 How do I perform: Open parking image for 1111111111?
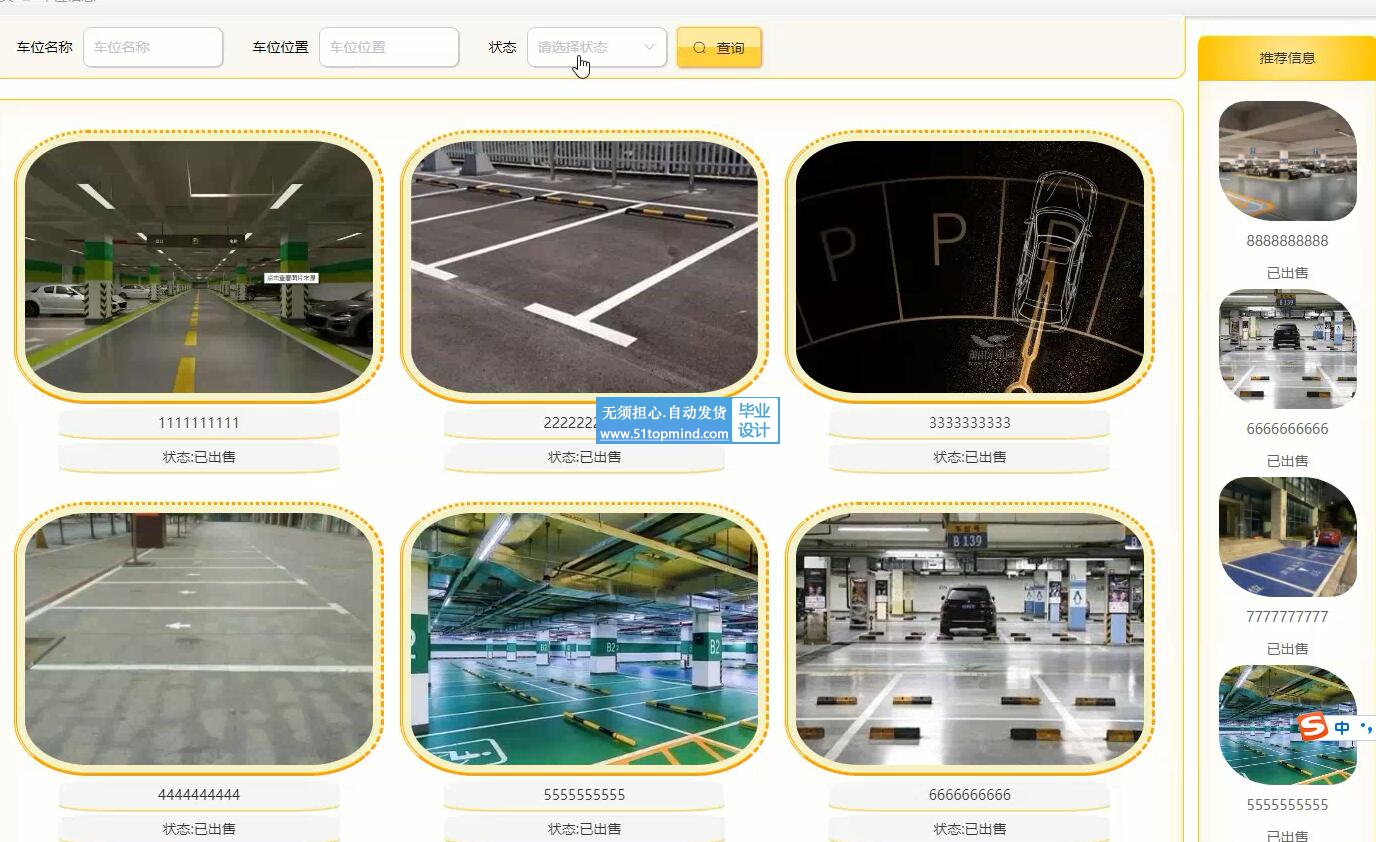coord(199,267)
